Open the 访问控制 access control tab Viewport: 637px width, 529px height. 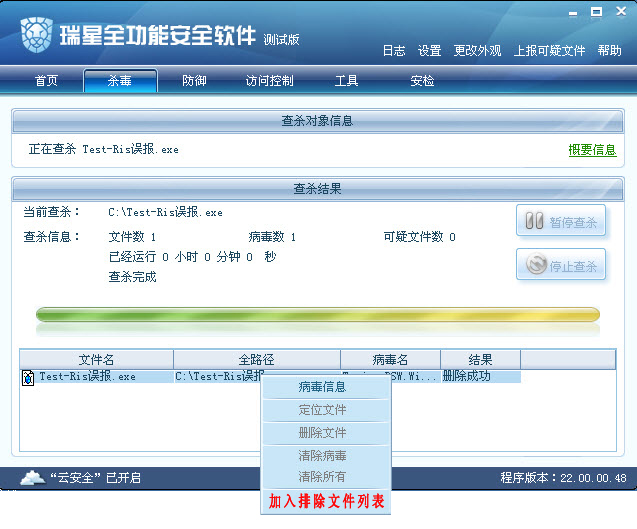[x=269, y=80]
